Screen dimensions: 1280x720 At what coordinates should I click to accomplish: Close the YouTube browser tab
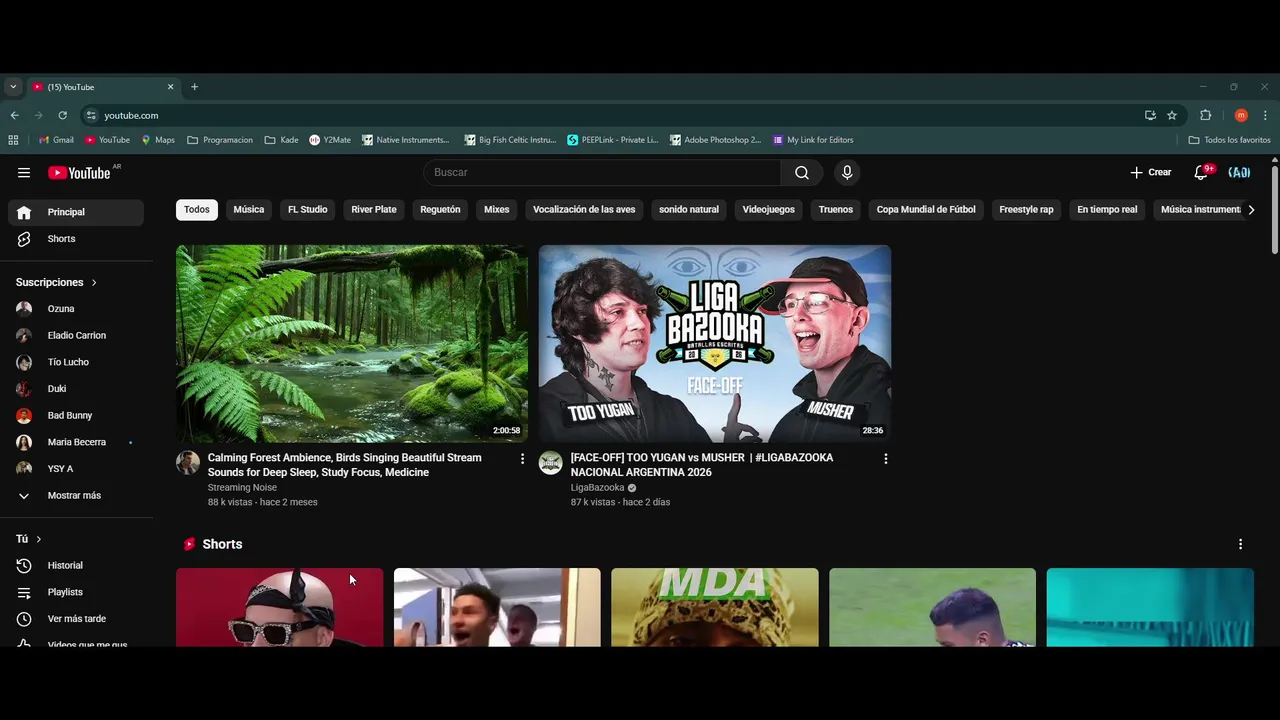170,87
